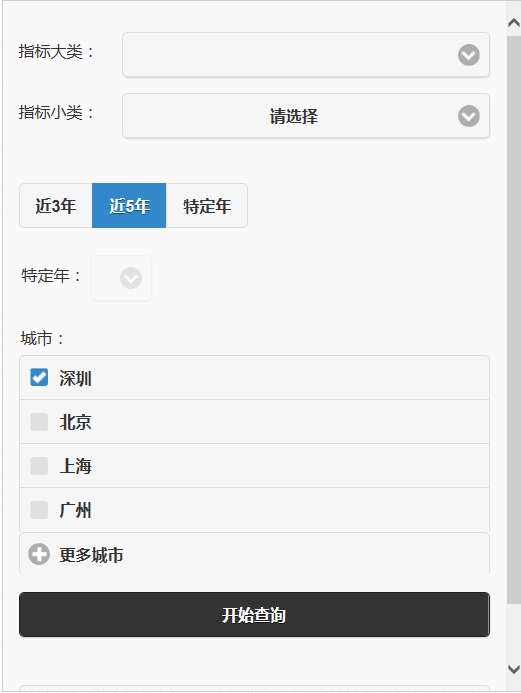
Task: Click the 广州 city row label
Action: pyautogui.click(x=75, y=510)
